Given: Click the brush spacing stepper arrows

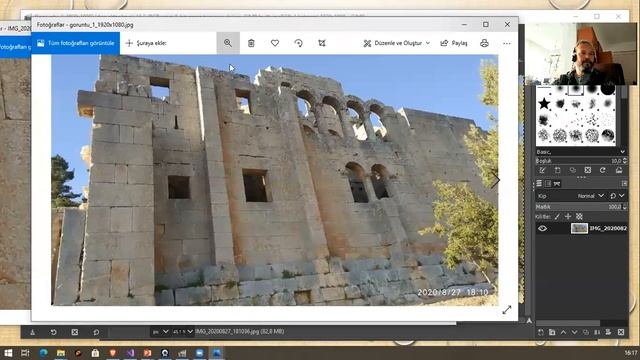Looking at the screenshot, I should pyautogui.click(x=625, y=161).
